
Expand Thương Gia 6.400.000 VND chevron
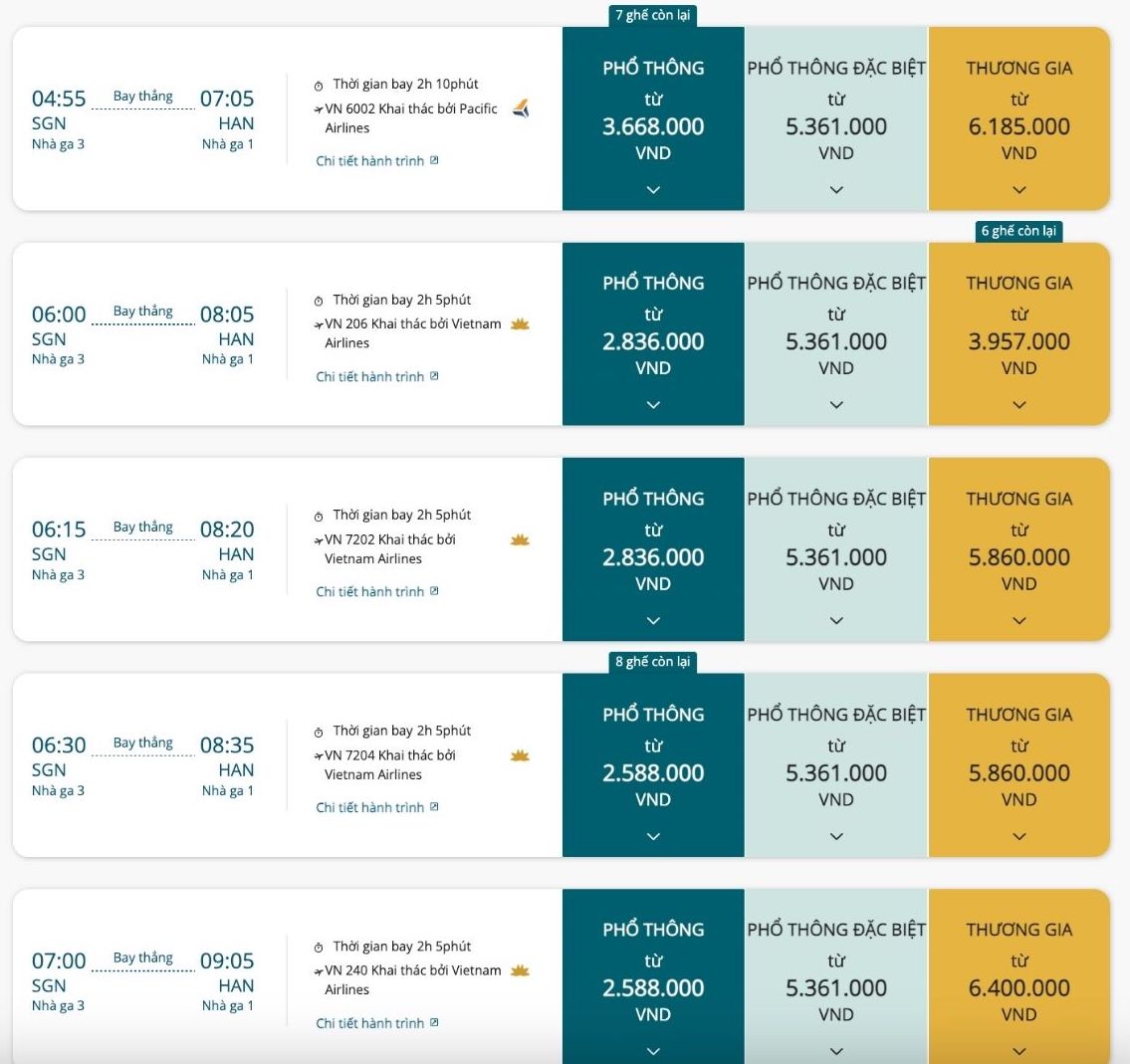point(1019,1051)
